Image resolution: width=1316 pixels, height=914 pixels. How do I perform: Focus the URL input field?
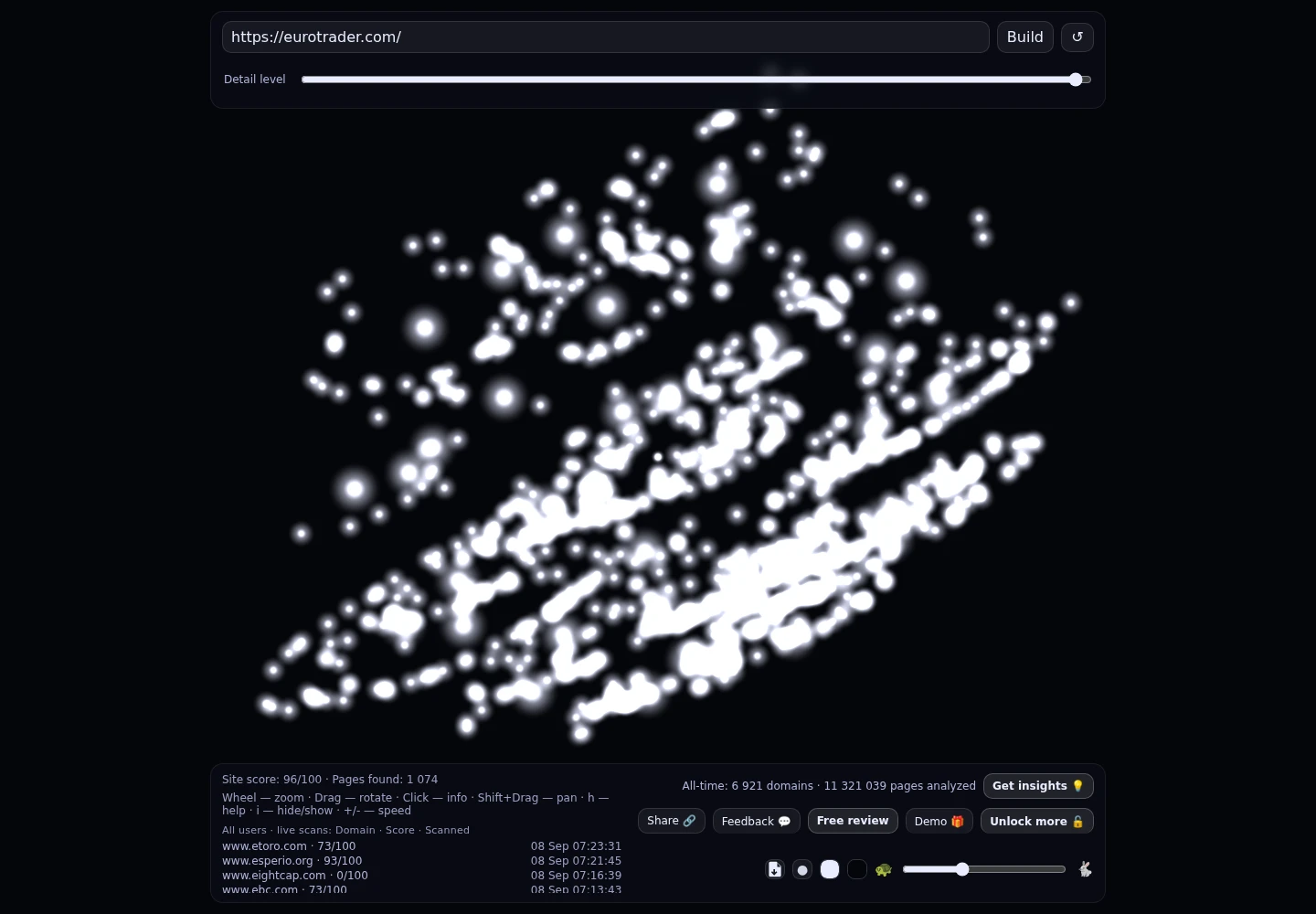606,37
